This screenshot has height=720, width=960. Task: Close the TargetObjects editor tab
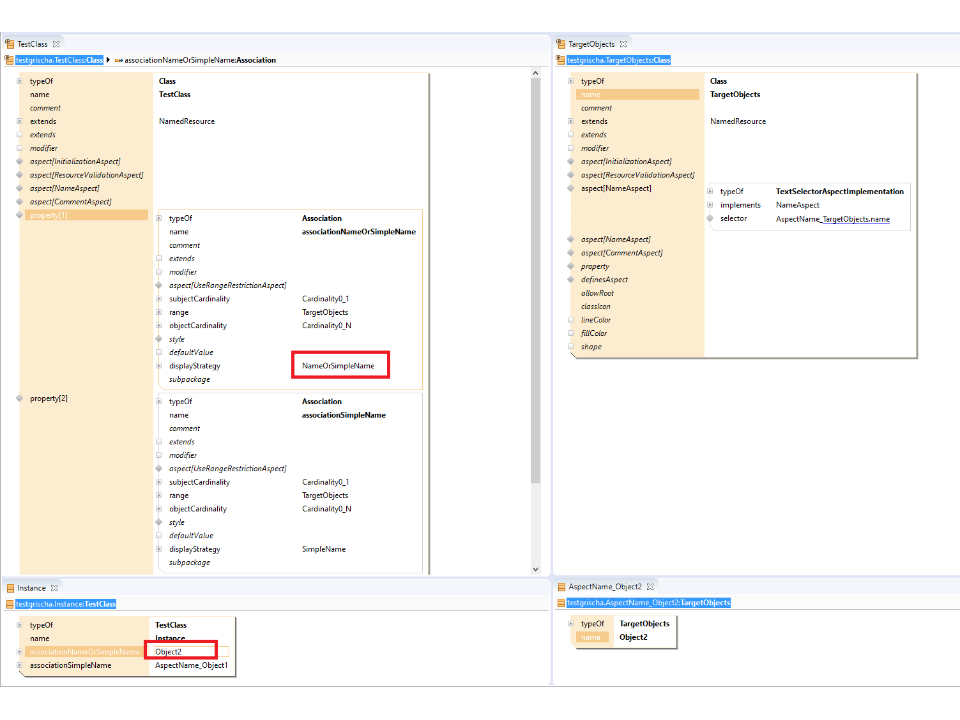[x=623, y=44]
